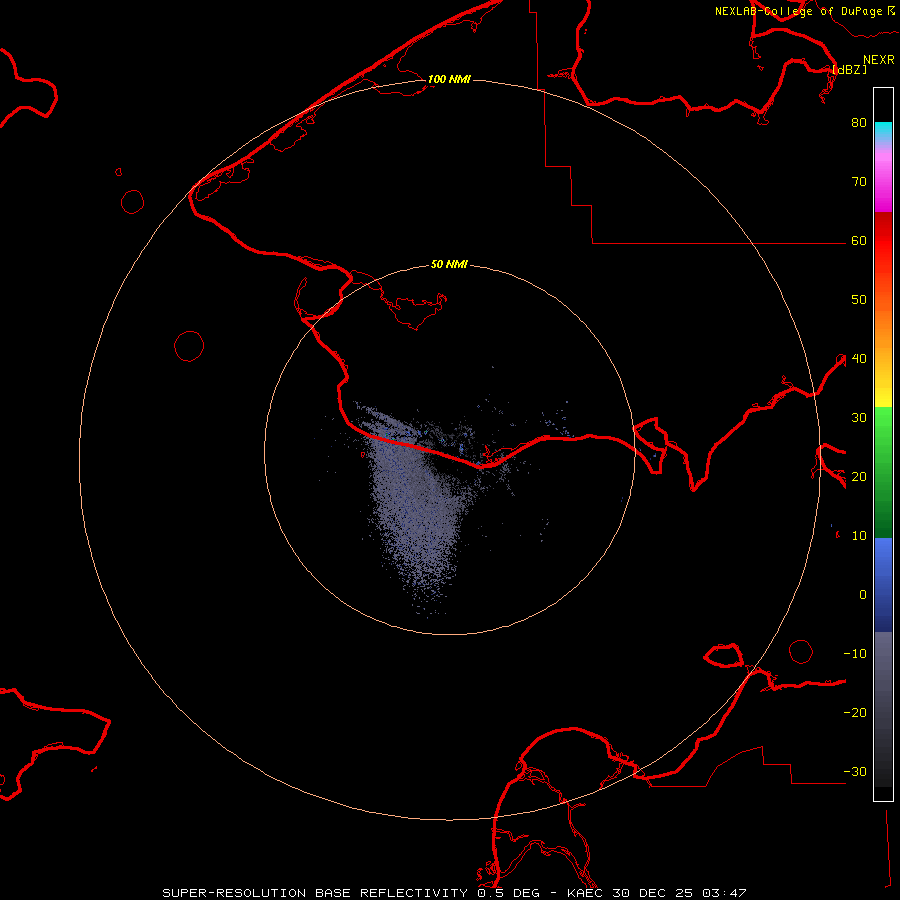The width and height of the screenshot is (900, 900).
Task: Click the blue band of the colorbar
Action: point(883,584)
